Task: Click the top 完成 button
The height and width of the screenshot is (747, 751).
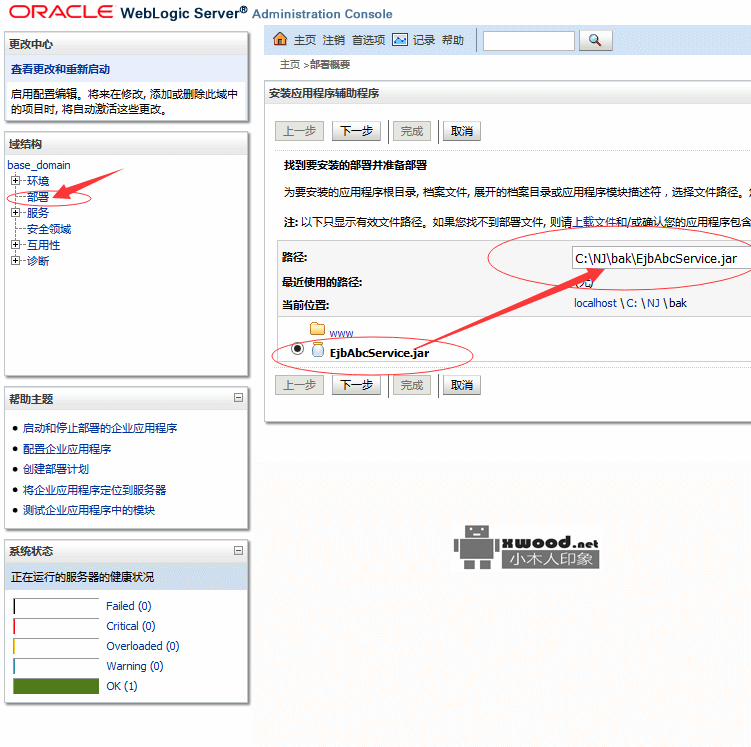Action: coord(412,131)
